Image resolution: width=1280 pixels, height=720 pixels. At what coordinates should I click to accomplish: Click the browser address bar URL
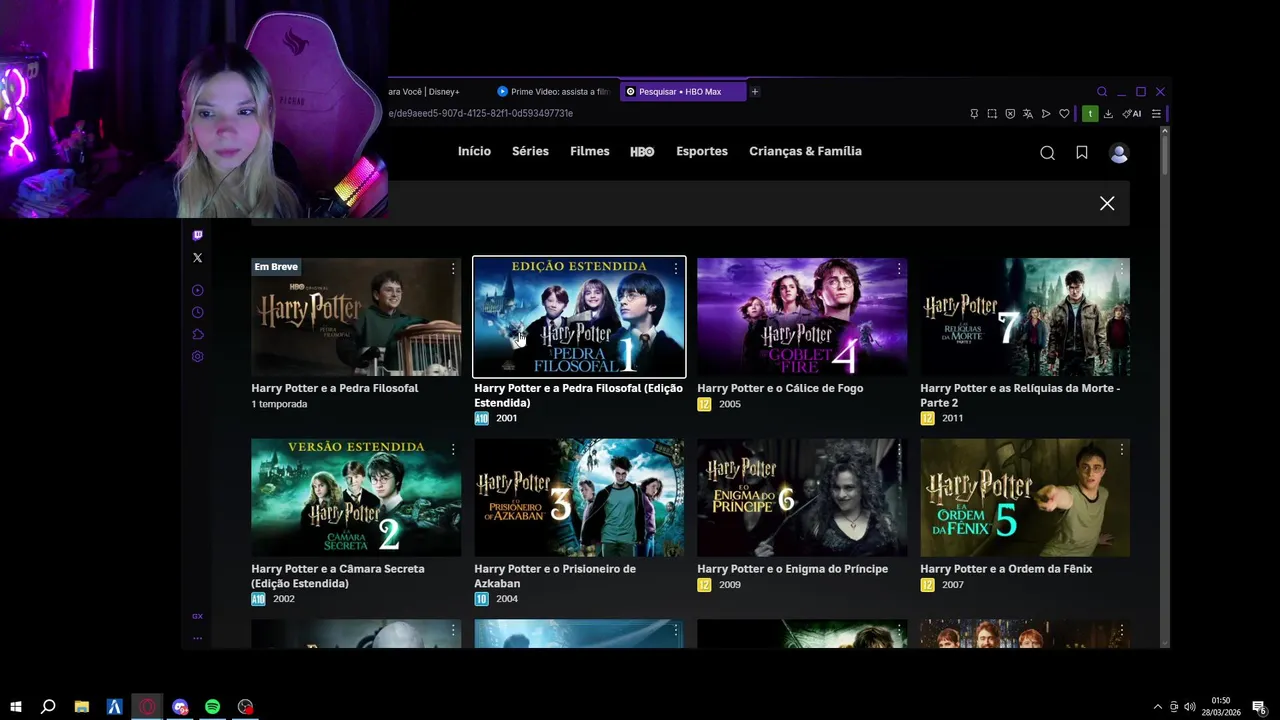tap(481, 114)
